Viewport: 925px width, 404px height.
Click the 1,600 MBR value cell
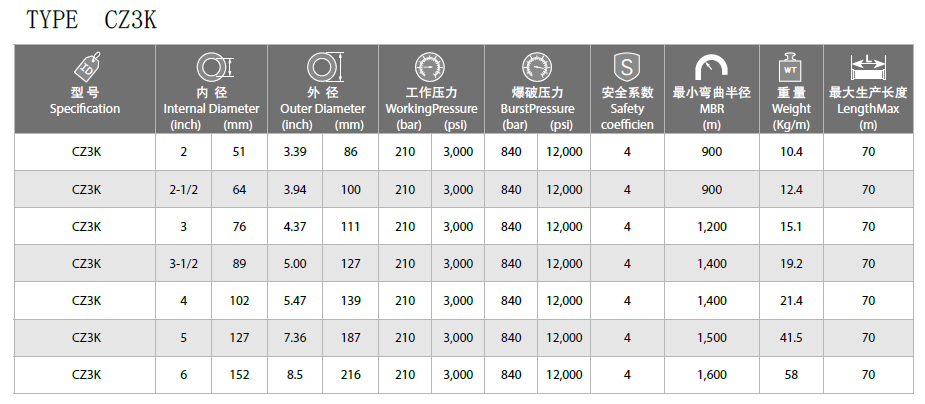(711, 374)
